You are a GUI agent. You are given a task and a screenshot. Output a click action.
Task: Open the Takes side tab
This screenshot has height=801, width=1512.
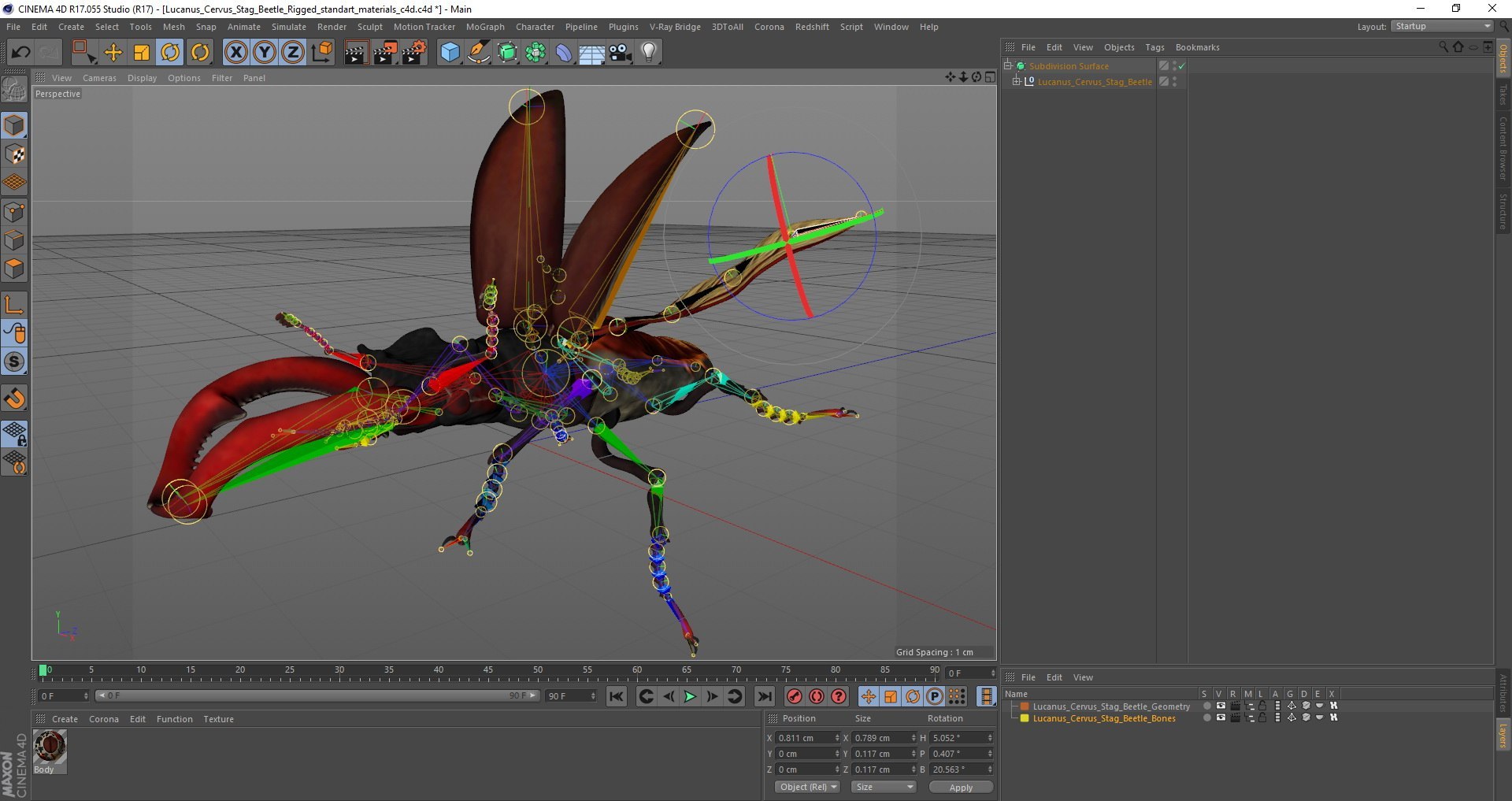(x=1503, y=95)
